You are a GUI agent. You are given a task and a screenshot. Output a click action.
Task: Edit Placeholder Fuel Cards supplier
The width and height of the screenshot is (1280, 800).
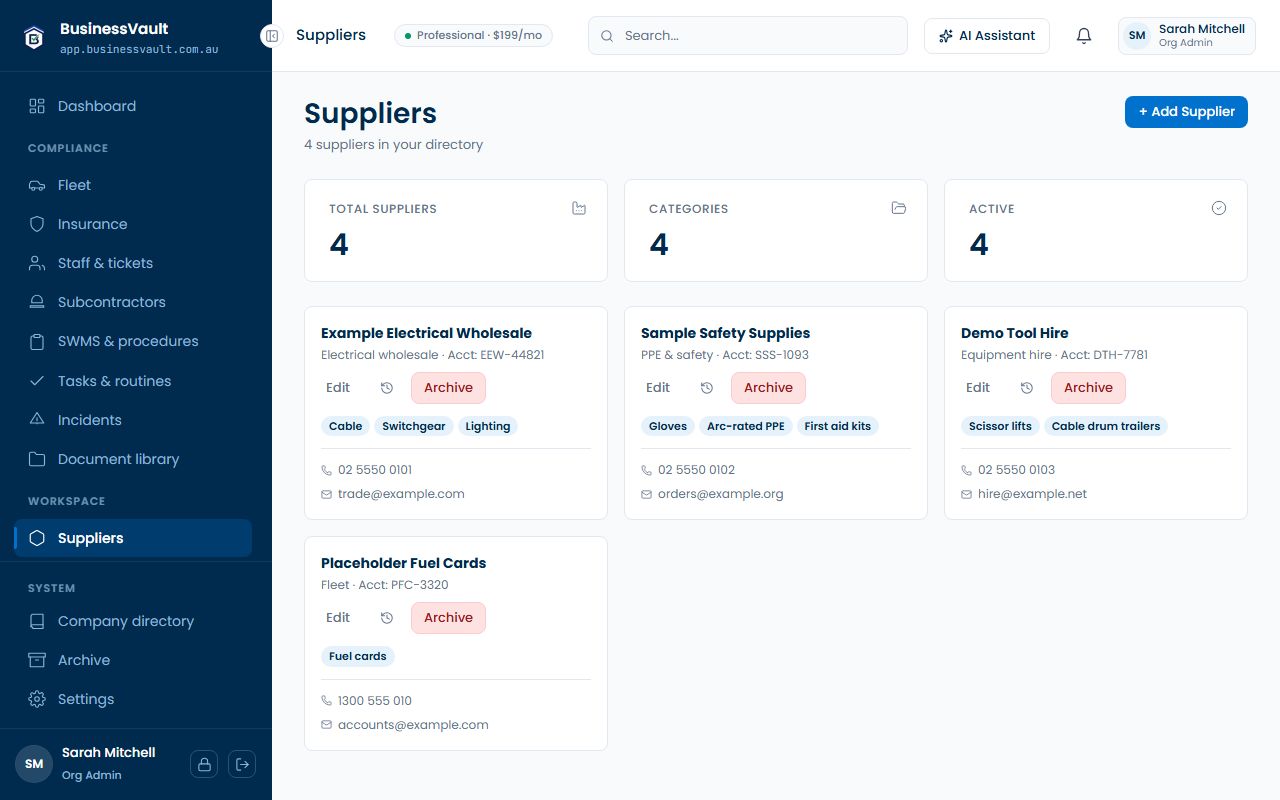point(338,618)
